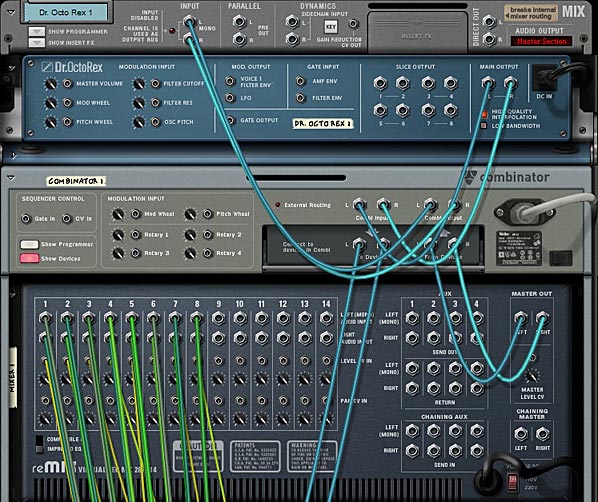Viewport: 598px width, 502px height.
Task: Click the Dynamics Sidechain Input L jack
Action: coord(292,22)
